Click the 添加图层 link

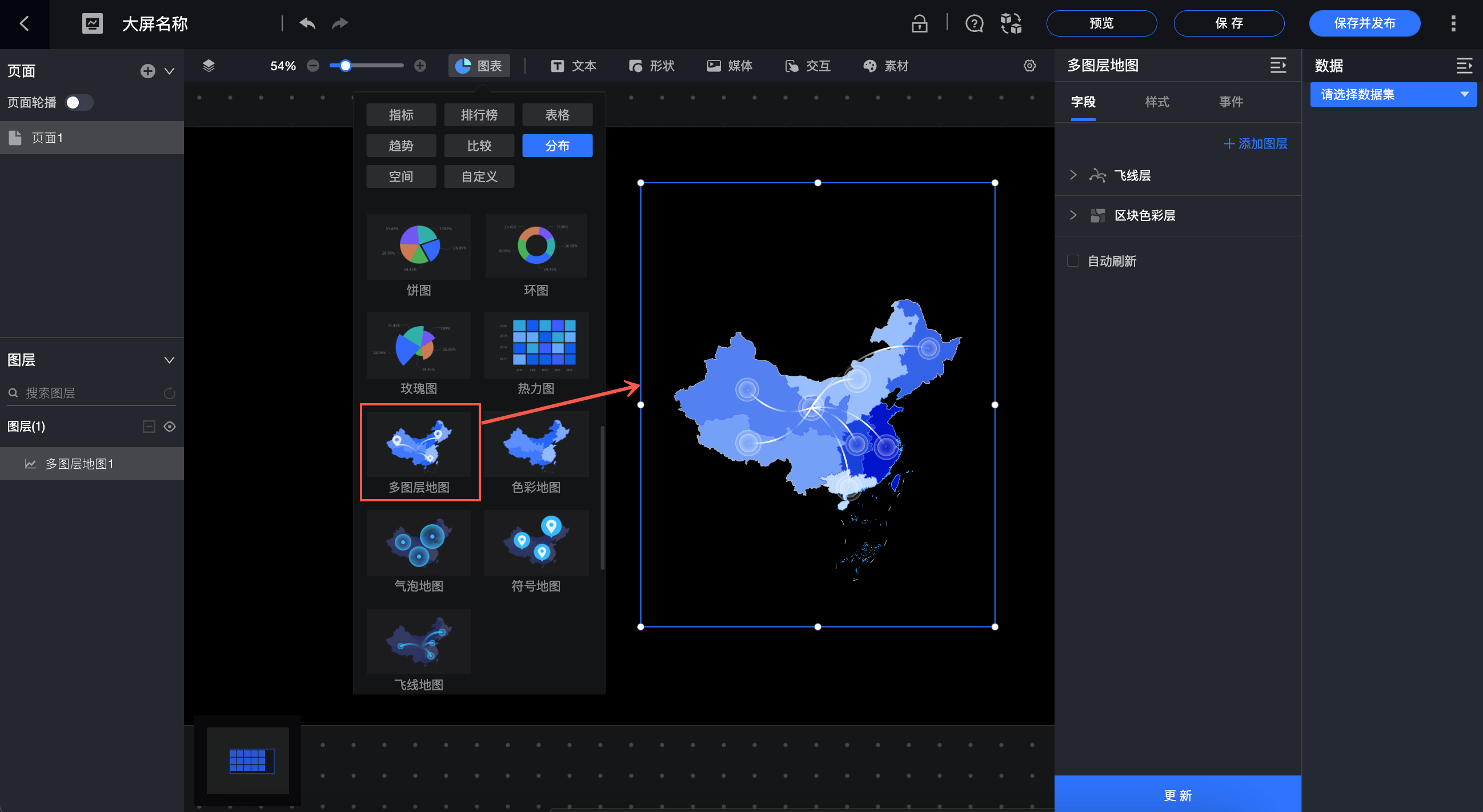pyautogui.click(x=1255, y=143)
